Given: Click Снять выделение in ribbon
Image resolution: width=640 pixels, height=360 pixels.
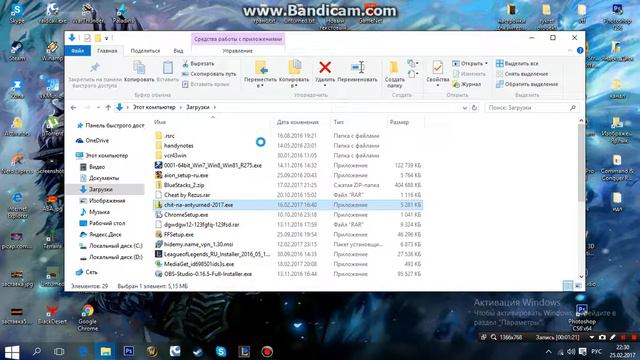Looking at the screenshot, I should coord(522,74).
